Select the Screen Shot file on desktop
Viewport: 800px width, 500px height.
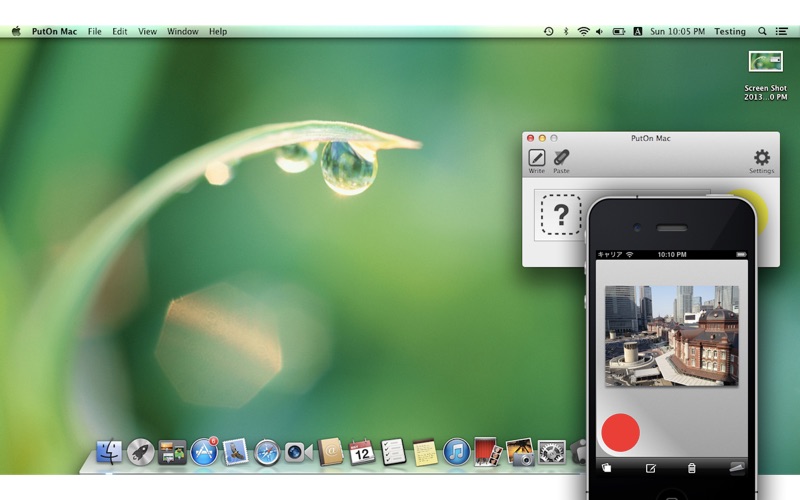(x=765, y=76)
